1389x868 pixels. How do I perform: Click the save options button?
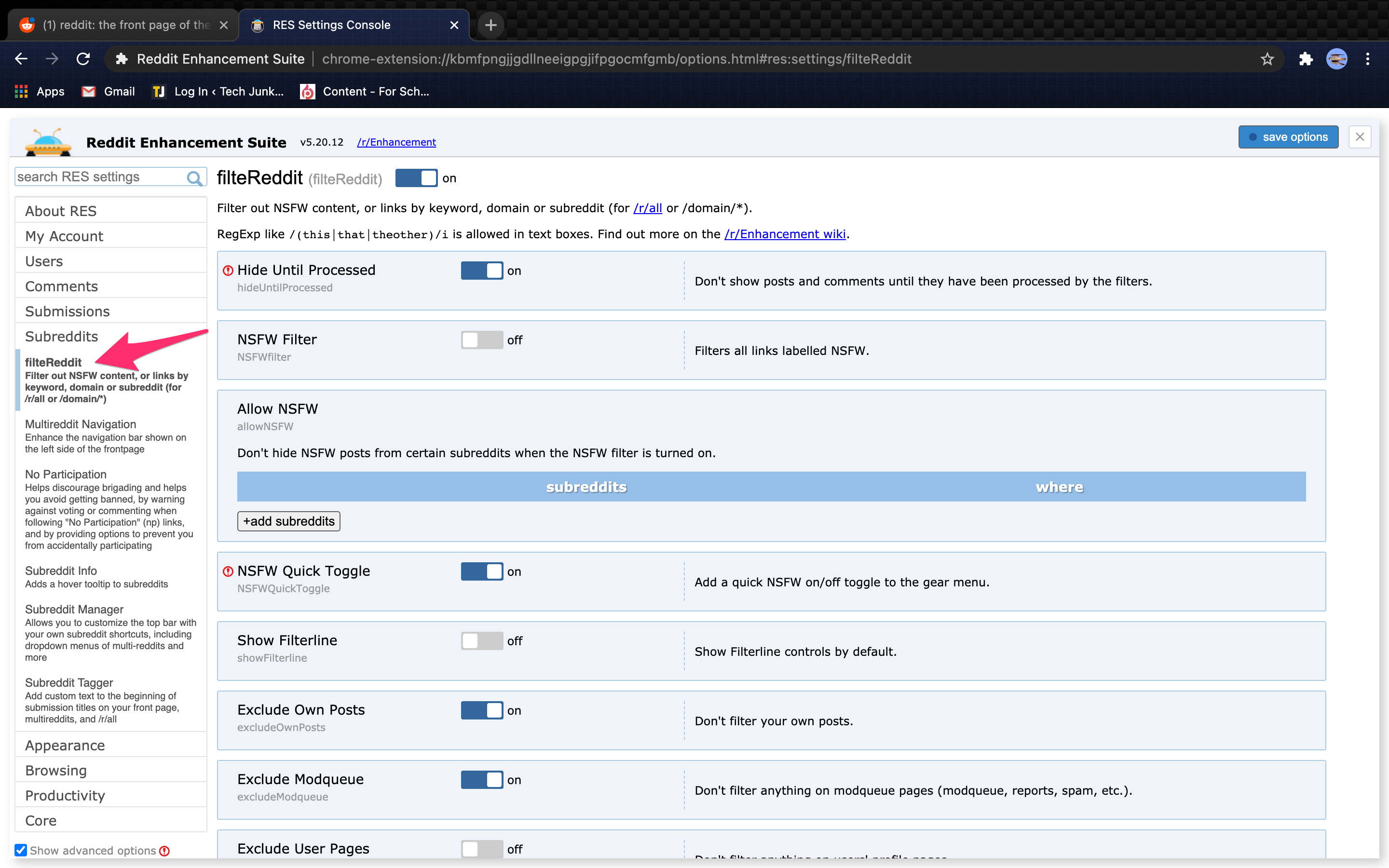tap(1288, 136)
